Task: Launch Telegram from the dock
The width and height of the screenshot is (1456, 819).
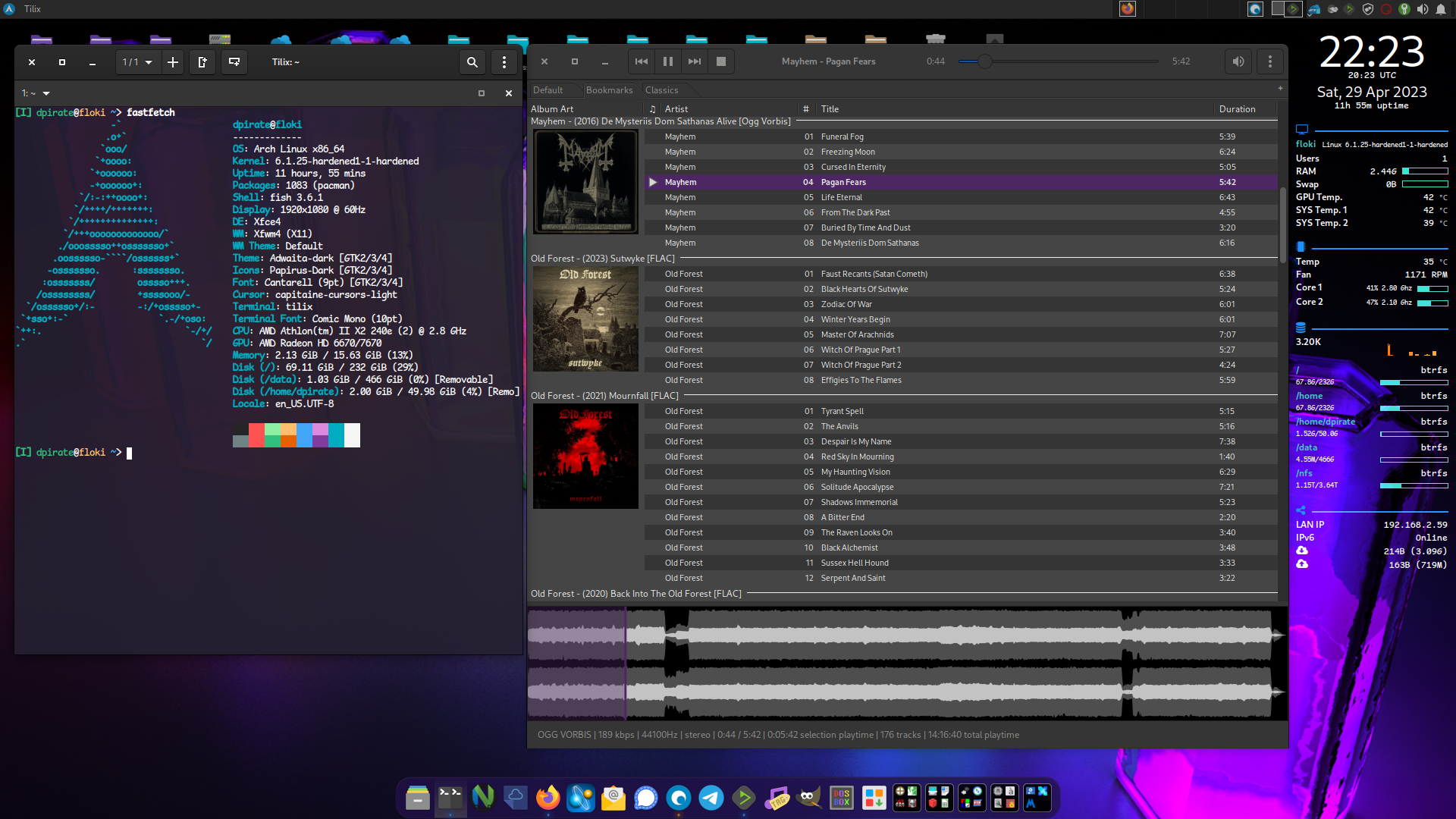Action: tap(711, 798)
